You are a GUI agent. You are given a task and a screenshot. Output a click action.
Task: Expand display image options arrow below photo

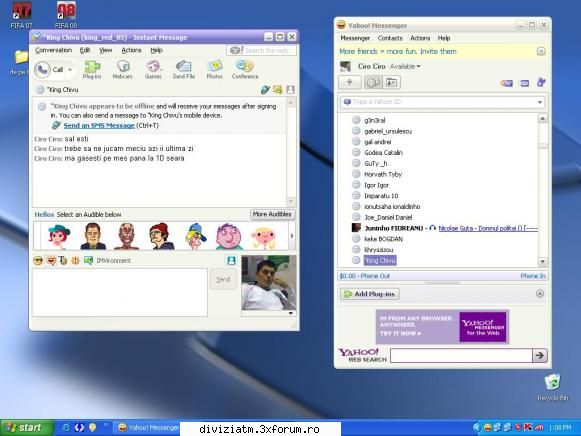click(291, 313)
